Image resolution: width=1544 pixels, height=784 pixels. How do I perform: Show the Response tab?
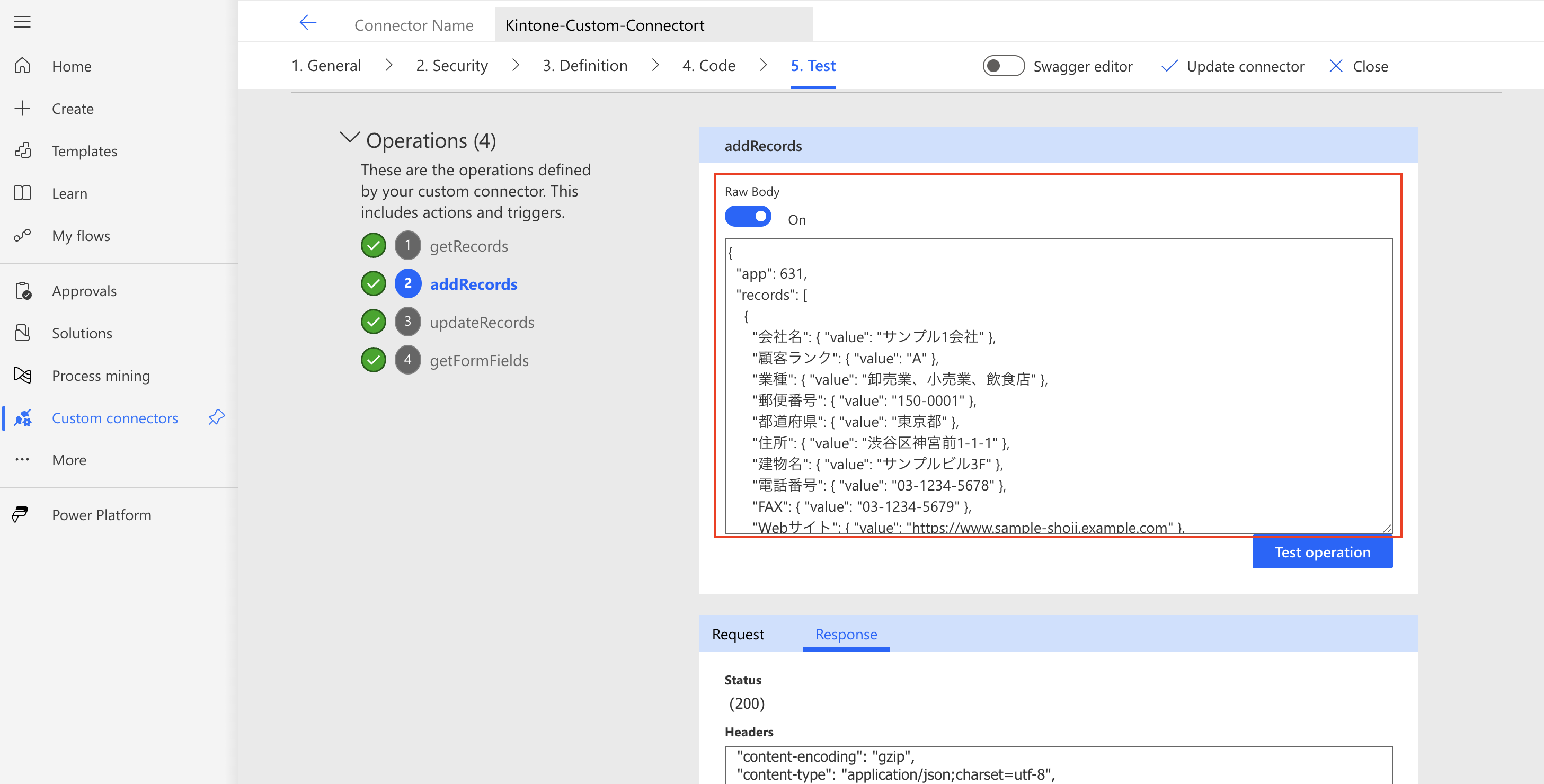click(846, 634)
